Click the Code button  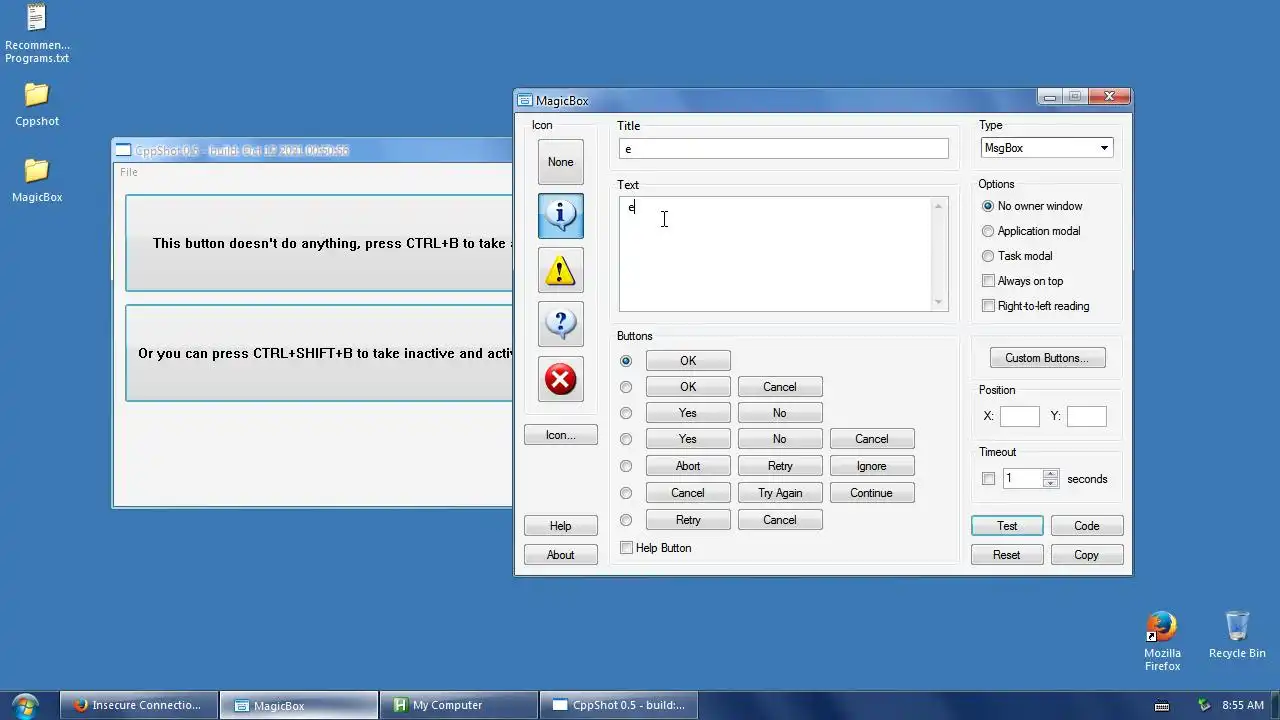tap(1087, 526)
